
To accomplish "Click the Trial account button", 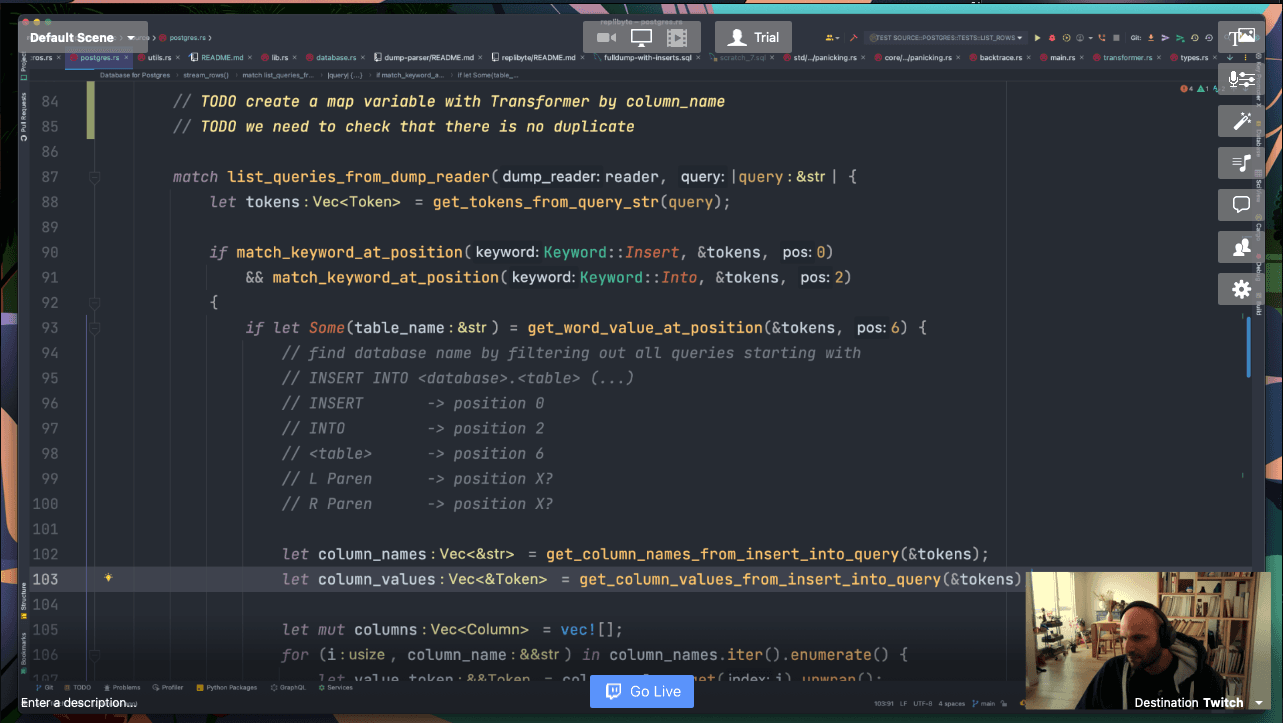I will [x=753, y=36].
